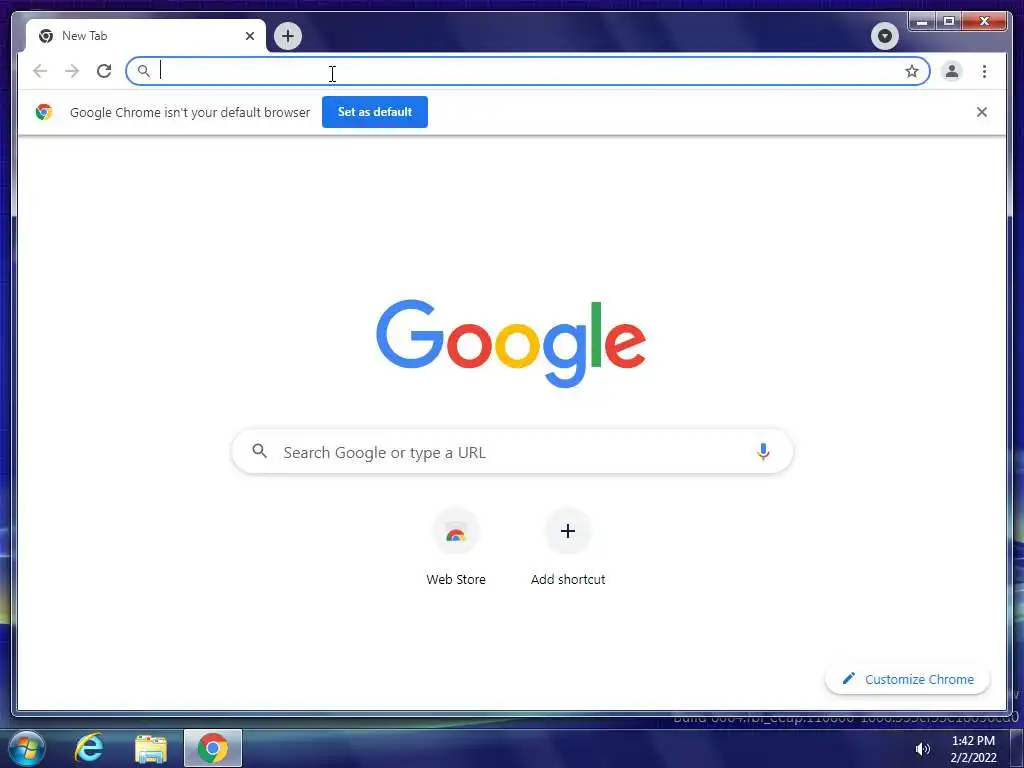Bookmark this tab with the star icon
1024x768 pixels.
(x=912, y=71)
